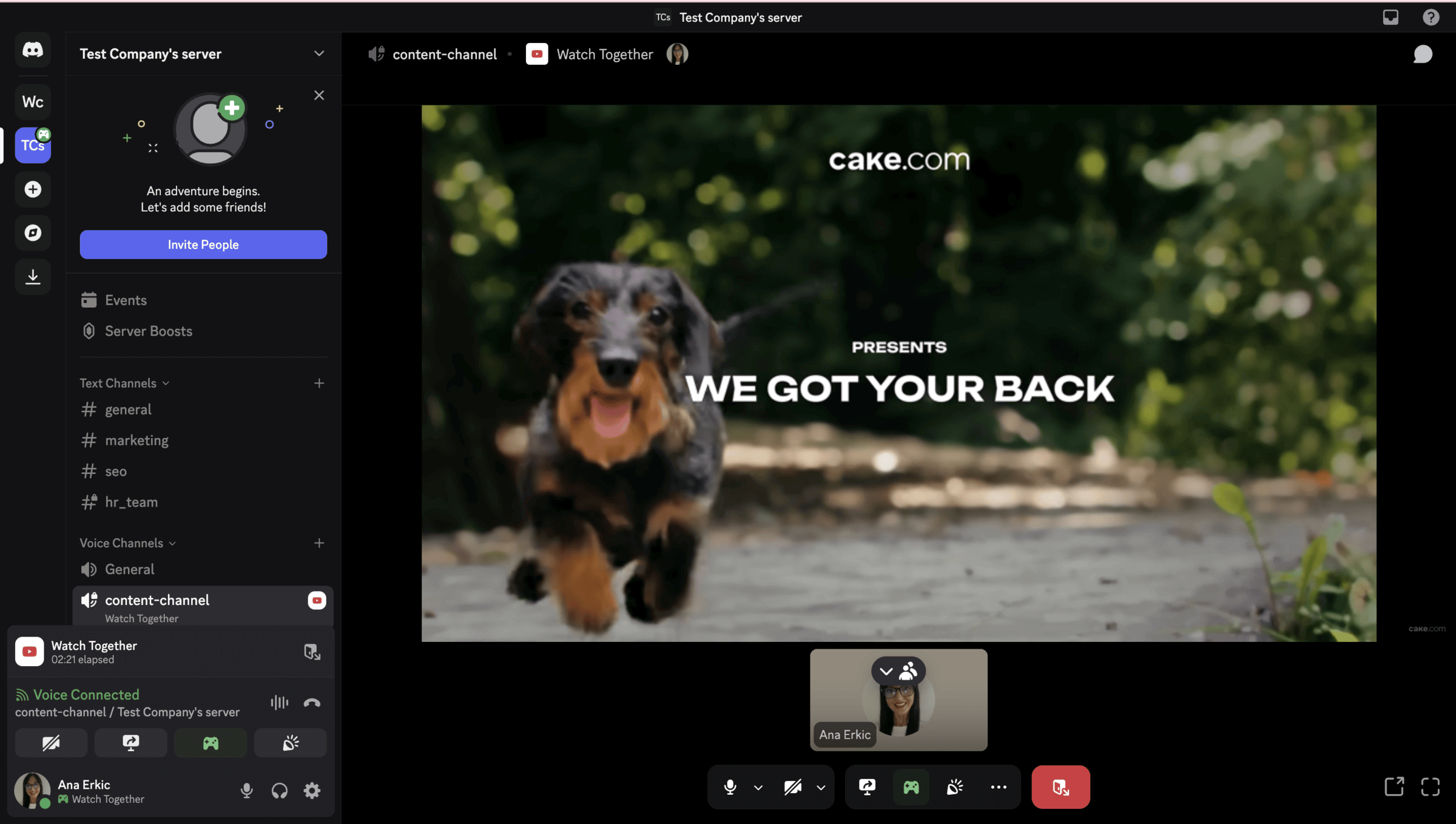Collapse the Text Channels category
1456x824 pixels.
pyautogui.click(x=124, y=383)
